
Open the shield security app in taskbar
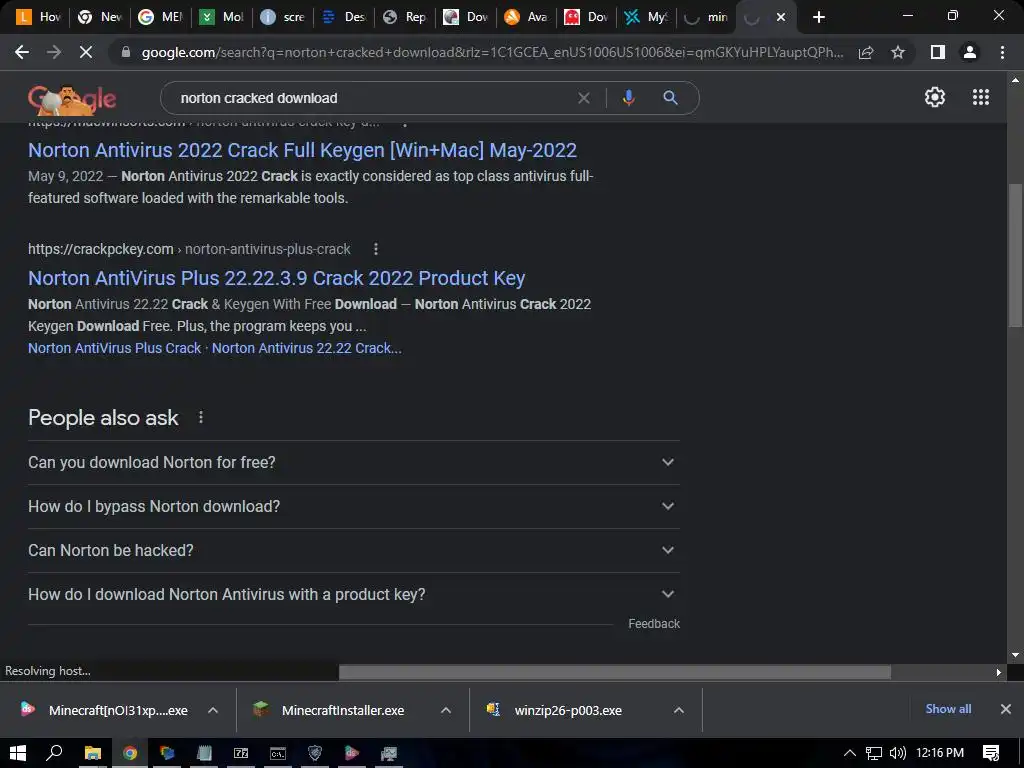point(315,753)
